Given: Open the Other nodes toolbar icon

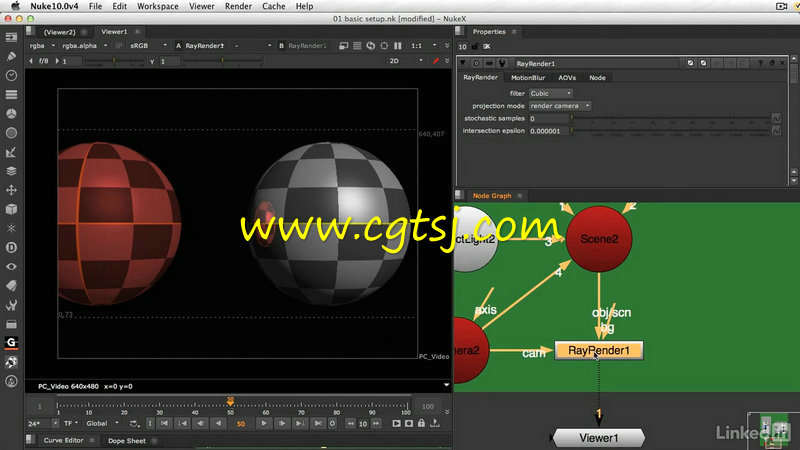Looking at the screenshot, I should [11, 324].
